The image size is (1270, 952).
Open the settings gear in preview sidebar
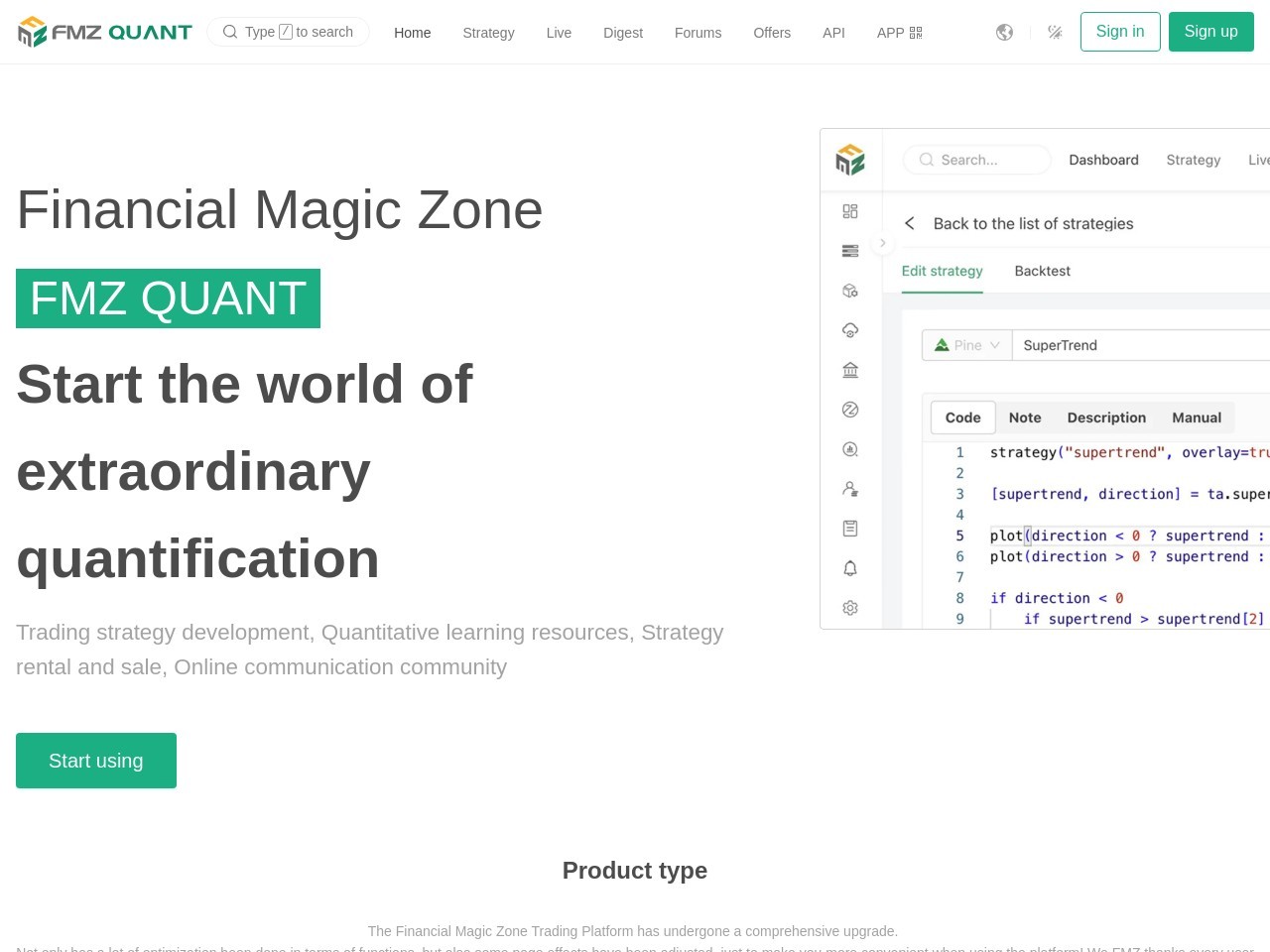pyautogui.click(x=850, y=608)
